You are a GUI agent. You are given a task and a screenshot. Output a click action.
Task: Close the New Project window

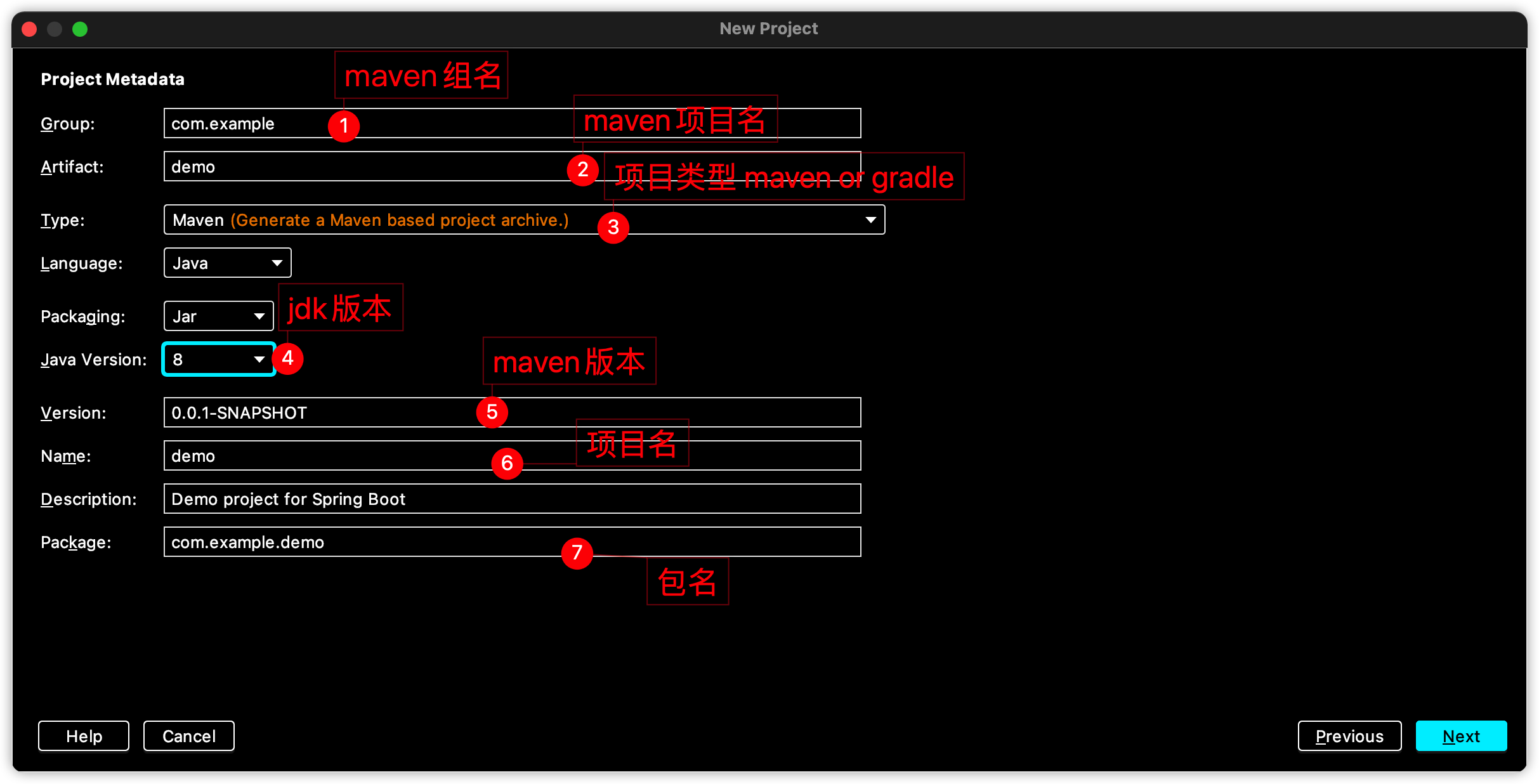[29, 29]
